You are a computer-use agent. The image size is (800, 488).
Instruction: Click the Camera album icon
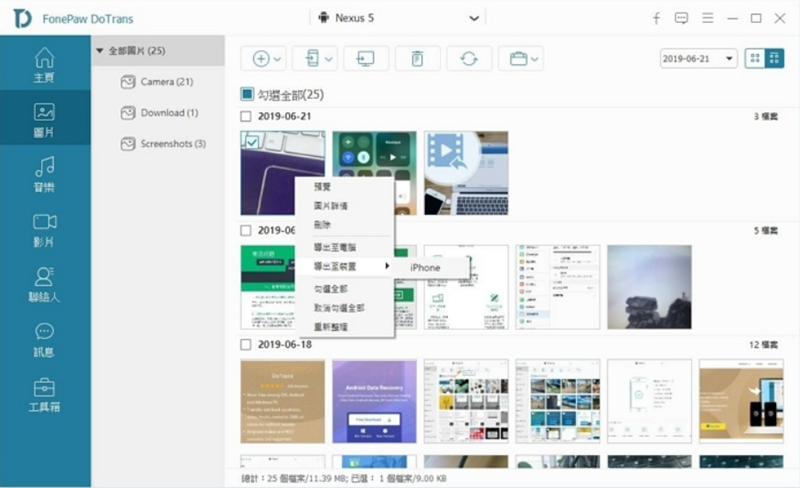pos(128,82)
